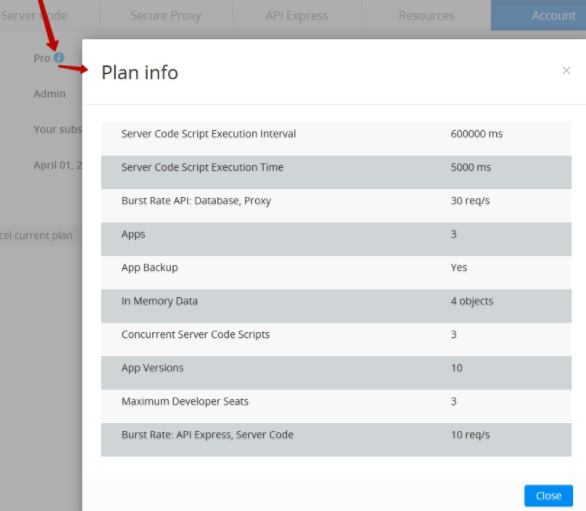Click the App Versions label

pyautogui.click(x=152, y=368)
